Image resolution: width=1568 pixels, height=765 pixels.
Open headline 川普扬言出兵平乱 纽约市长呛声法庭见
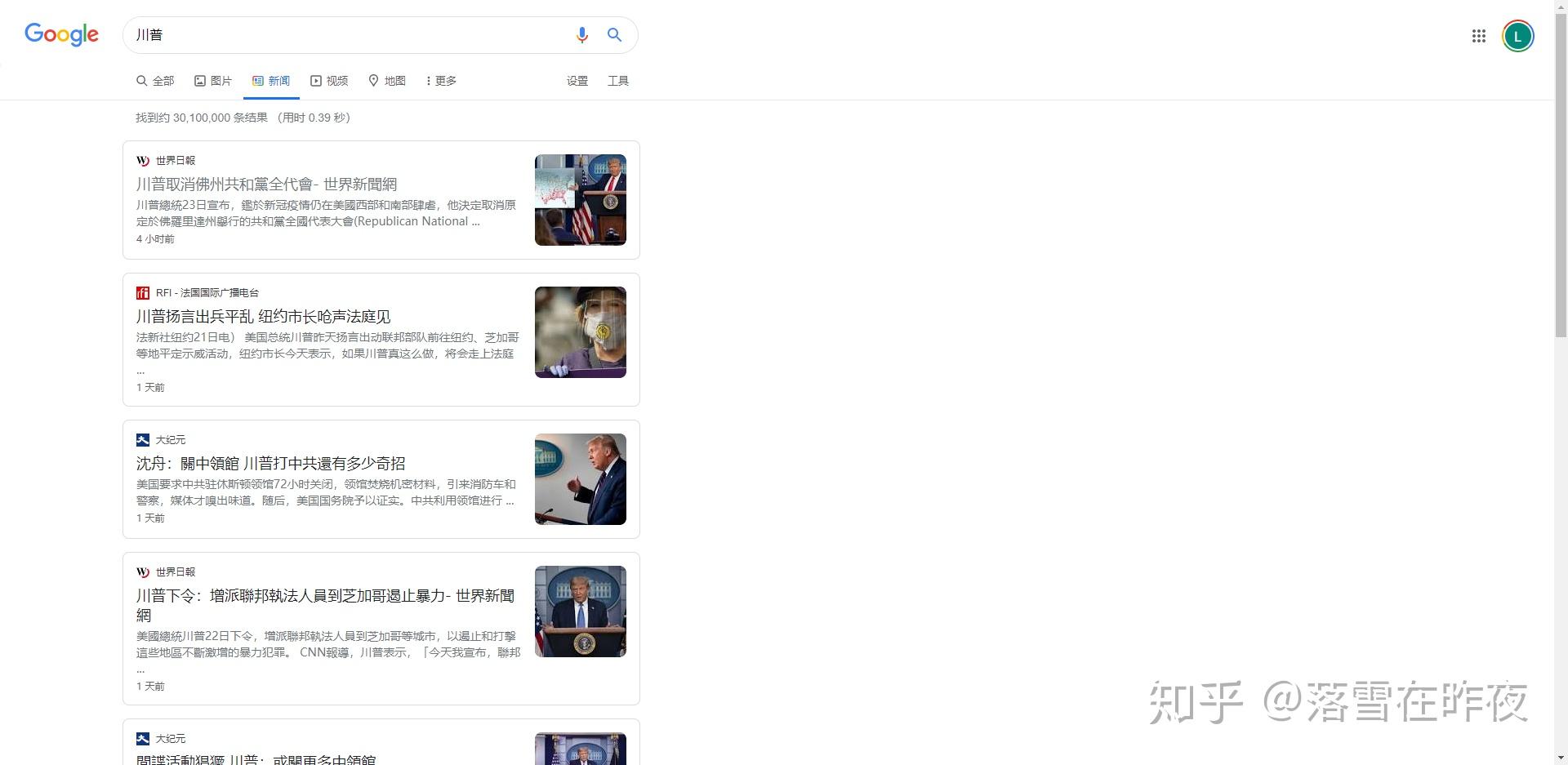coord(263,317)
